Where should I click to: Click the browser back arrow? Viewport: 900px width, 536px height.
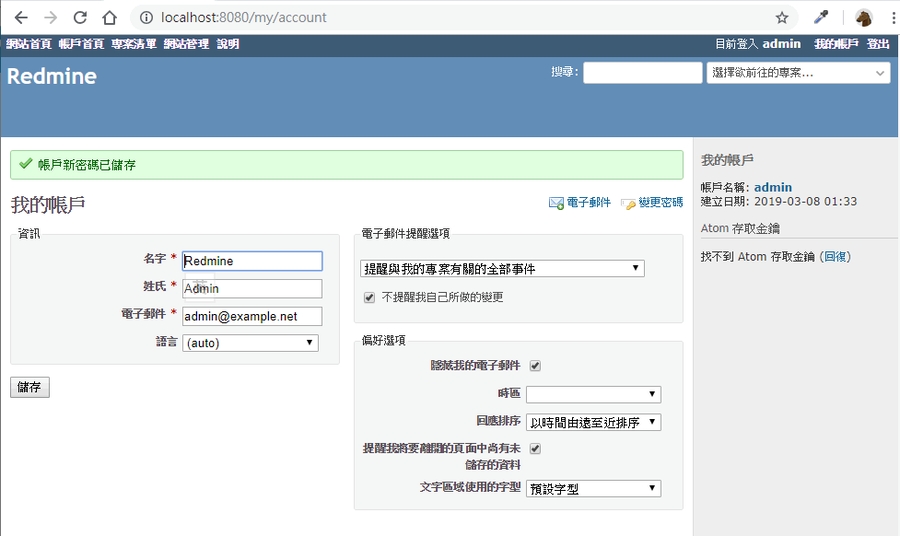(x=21, y=17)
